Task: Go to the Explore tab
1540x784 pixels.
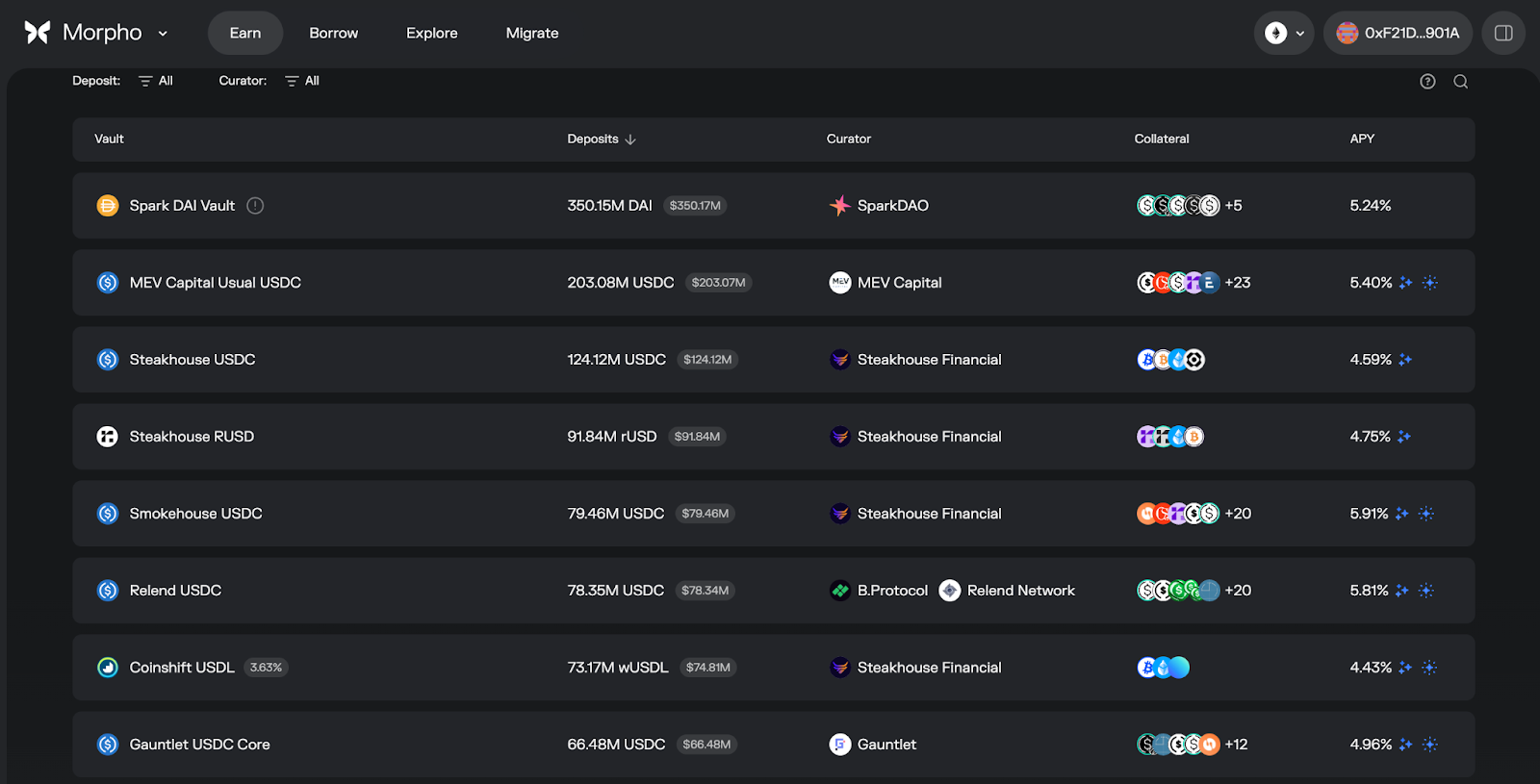Action: (432, 33)
